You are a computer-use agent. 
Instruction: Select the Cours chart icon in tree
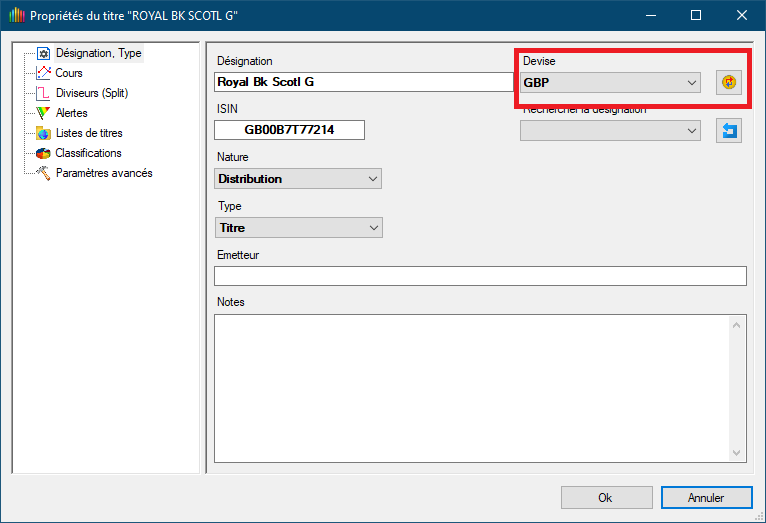43,73
